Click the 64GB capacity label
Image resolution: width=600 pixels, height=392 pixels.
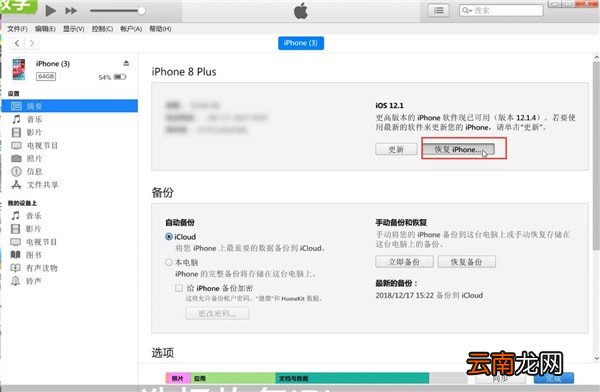tap(46, 77)
